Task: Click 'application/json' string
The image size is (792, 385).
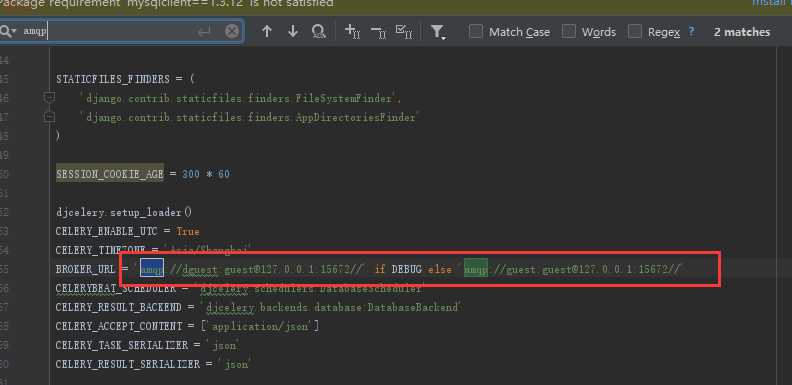Action: 260,326
